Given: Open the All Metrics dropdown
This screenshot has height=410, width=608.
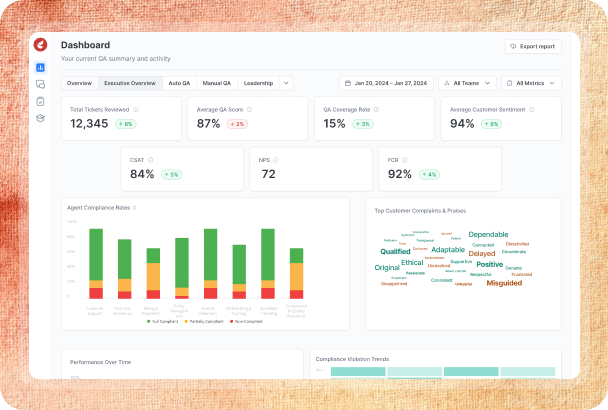Looking at the screenshot, I should 531,83.
